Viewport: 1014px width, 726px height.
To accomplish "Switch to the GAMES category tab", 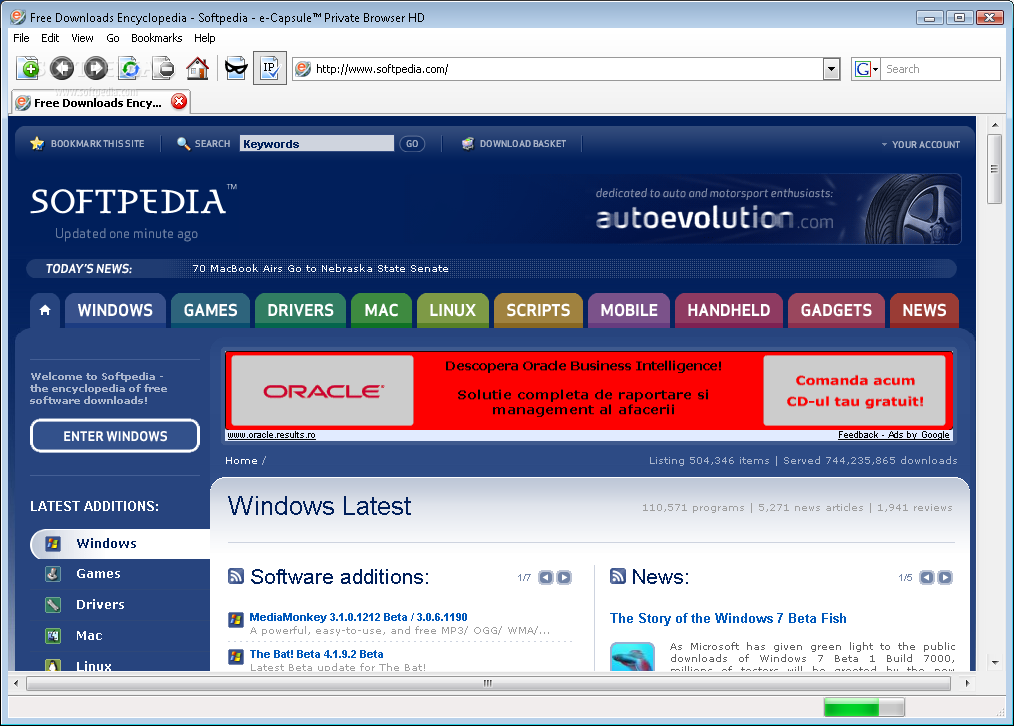I will 210,310.
